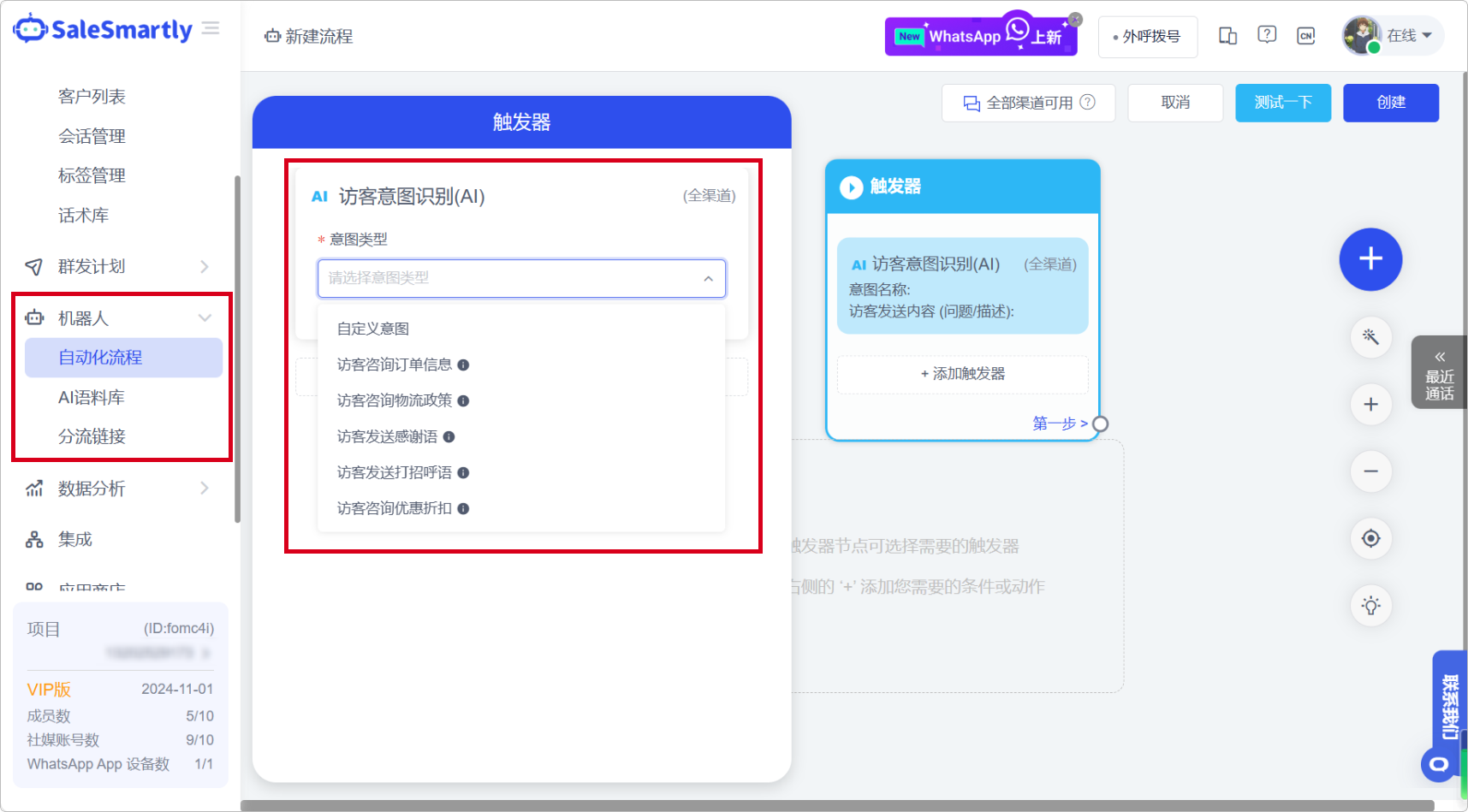Open the help question mark icon
Image resolution: width=1468 pixels, height=812 pixels.
[x=1267, y=35]
